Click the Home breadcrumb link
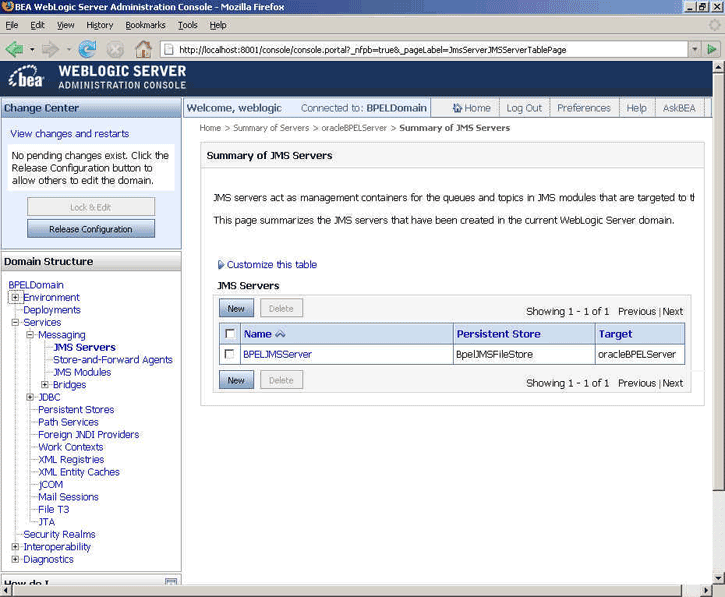Screen dimensions: 725x597 [210, 128]
